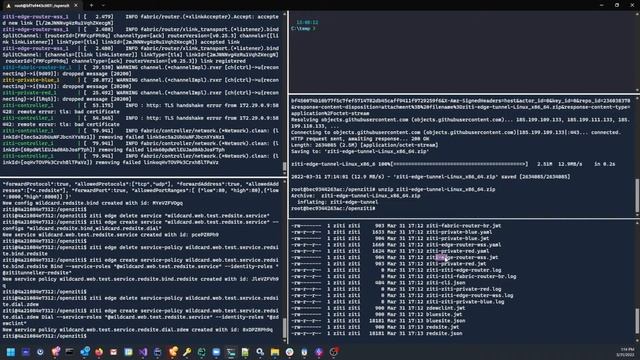Screen dimensions: 640x360
Task: Click 'bluesite.json' in file listing
Action: coord(445,320)
